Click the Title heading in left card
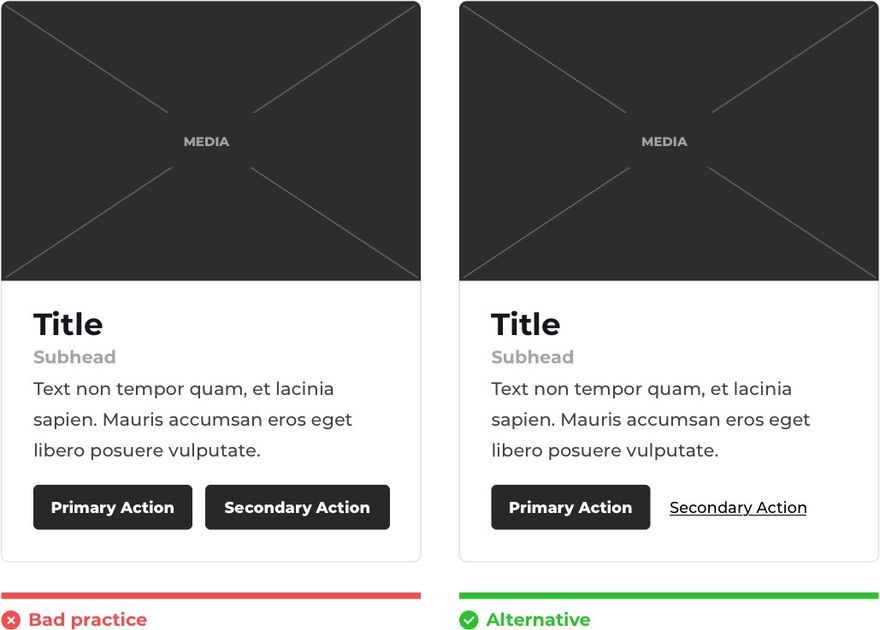This screenshot has width=880, height=630. coord(68,324)
